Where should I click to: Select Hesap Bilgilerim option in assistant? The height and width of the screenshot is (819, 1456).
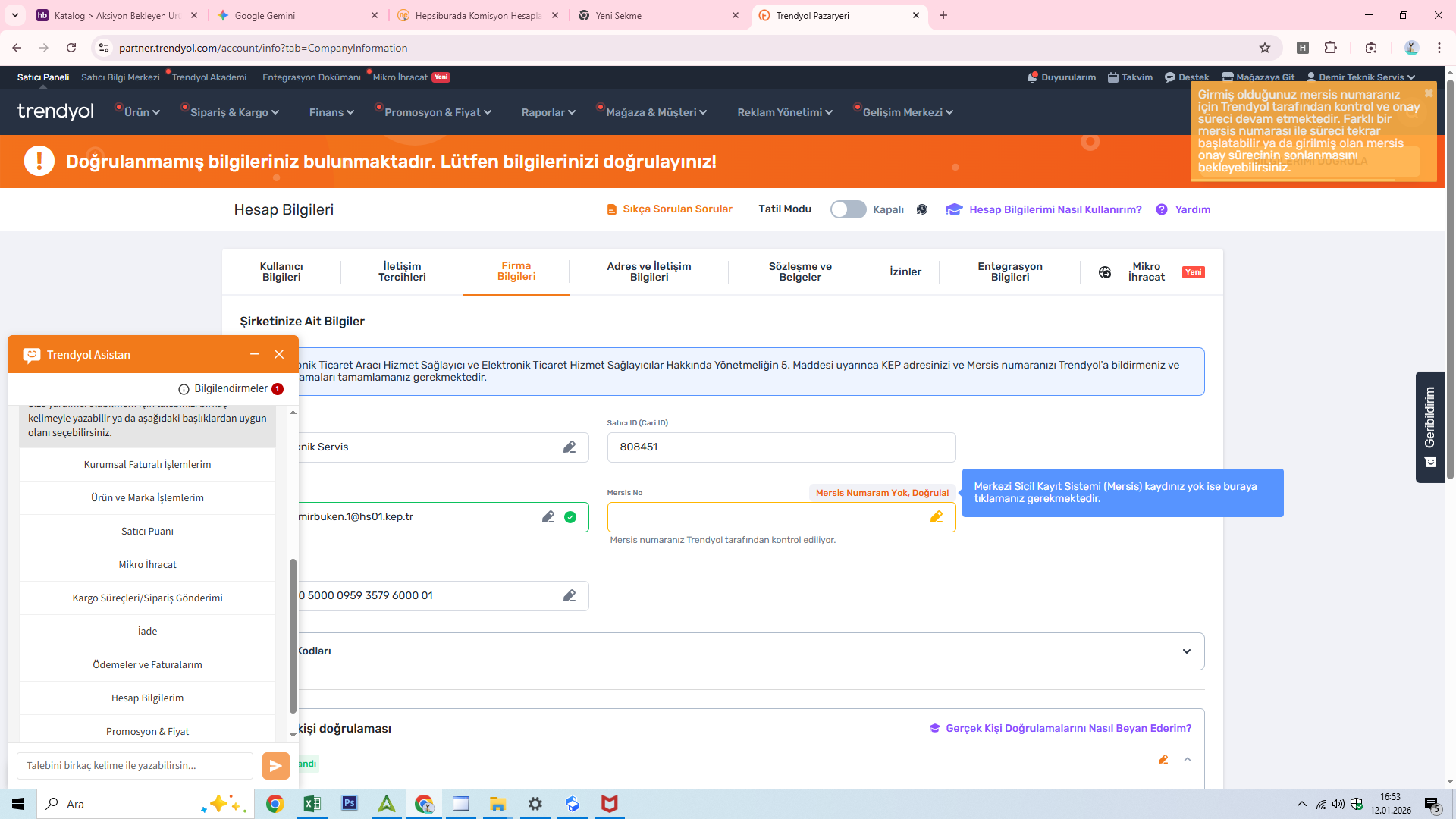tap(147, 698)
